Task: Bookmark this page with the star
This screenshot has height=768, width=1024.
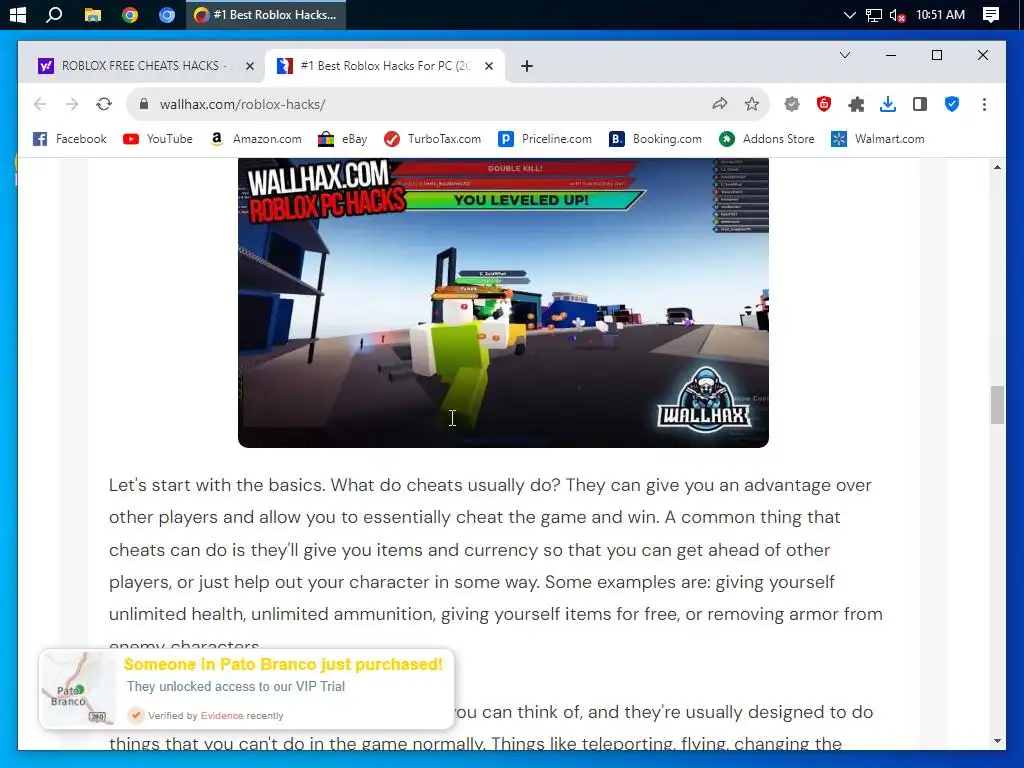Action: (x=752, y=104)
